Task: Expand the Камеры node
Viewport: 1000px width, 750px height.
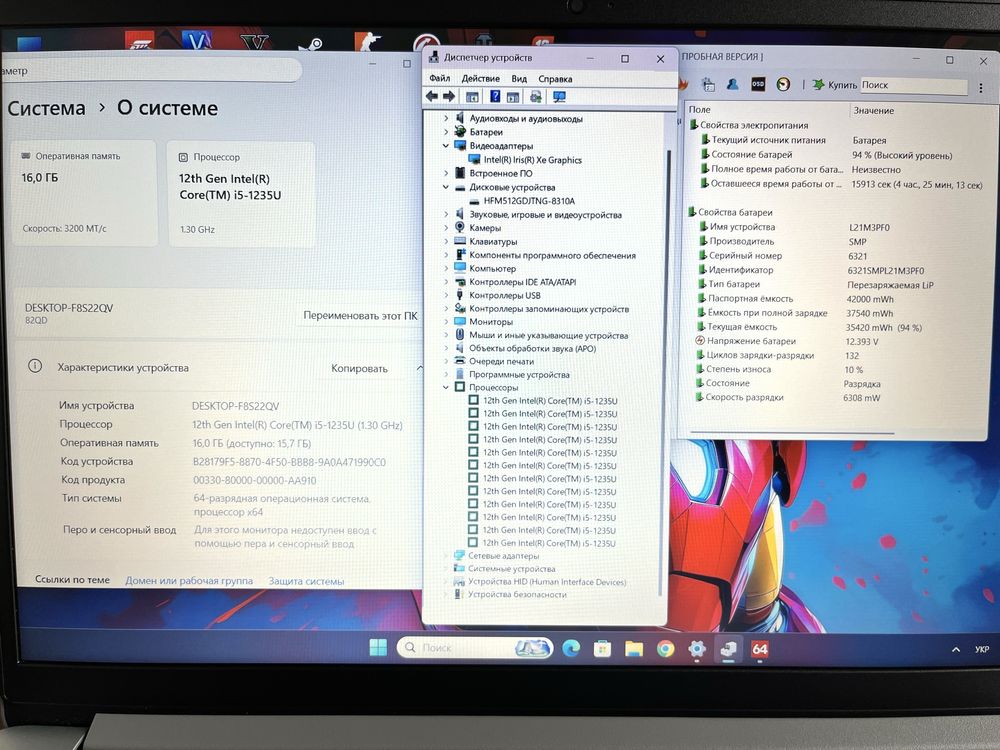Action: [446, 228]
